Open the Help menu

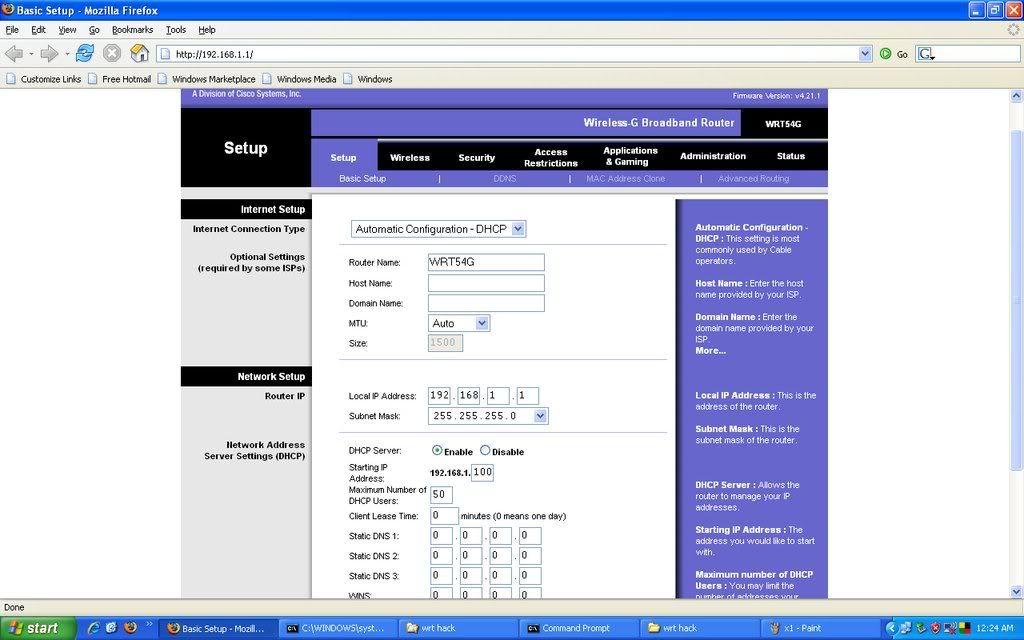tap(207, 29)
